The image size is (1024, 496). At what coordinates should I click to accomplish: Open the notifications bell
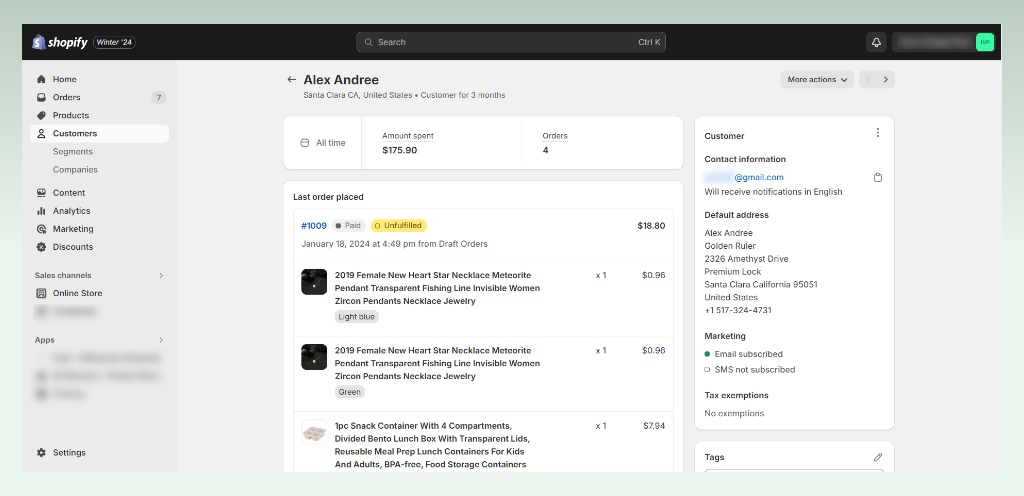(876, 42)
